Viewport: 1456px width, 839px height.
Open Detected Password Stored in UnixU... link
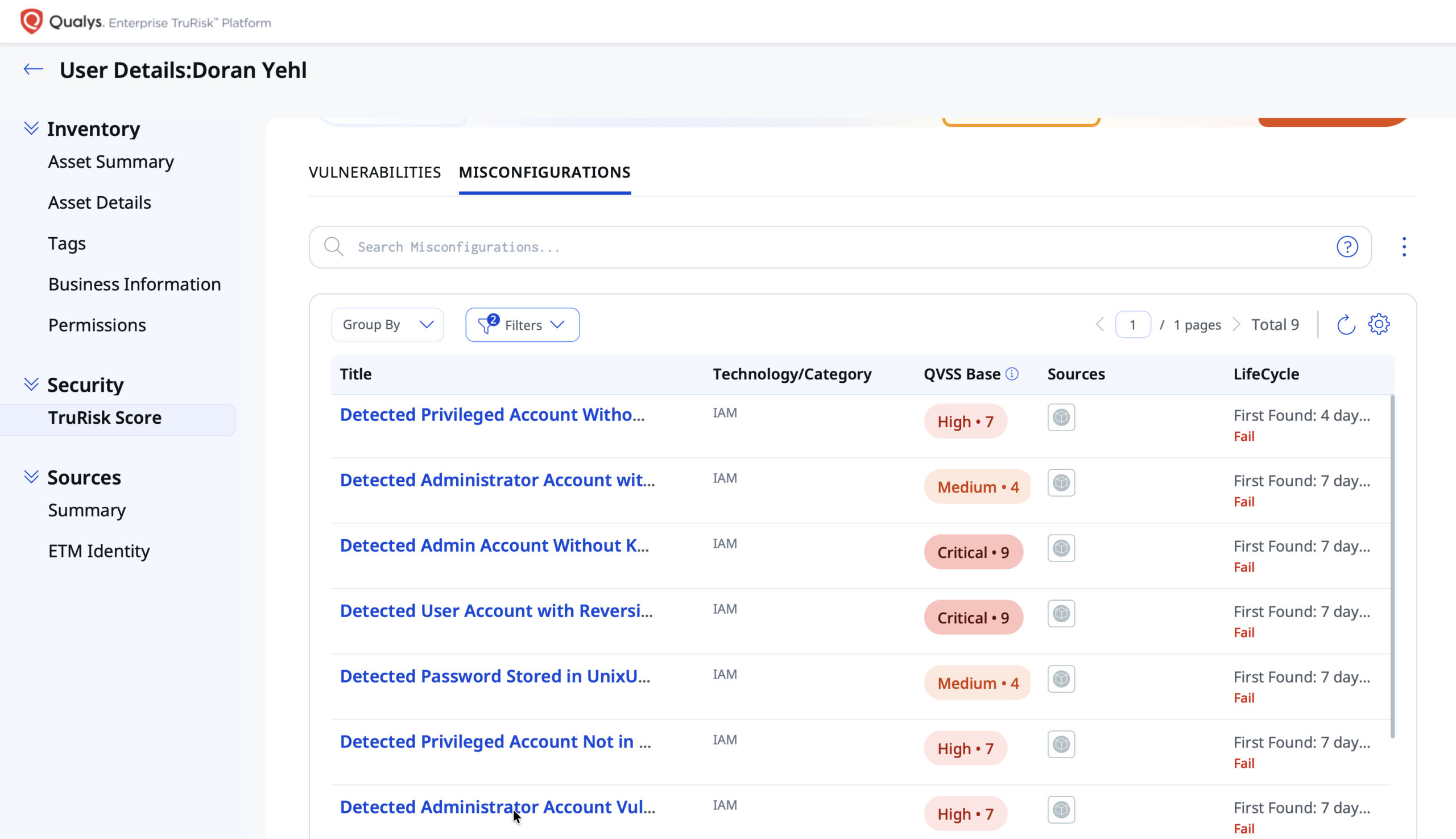coord(495,676)
